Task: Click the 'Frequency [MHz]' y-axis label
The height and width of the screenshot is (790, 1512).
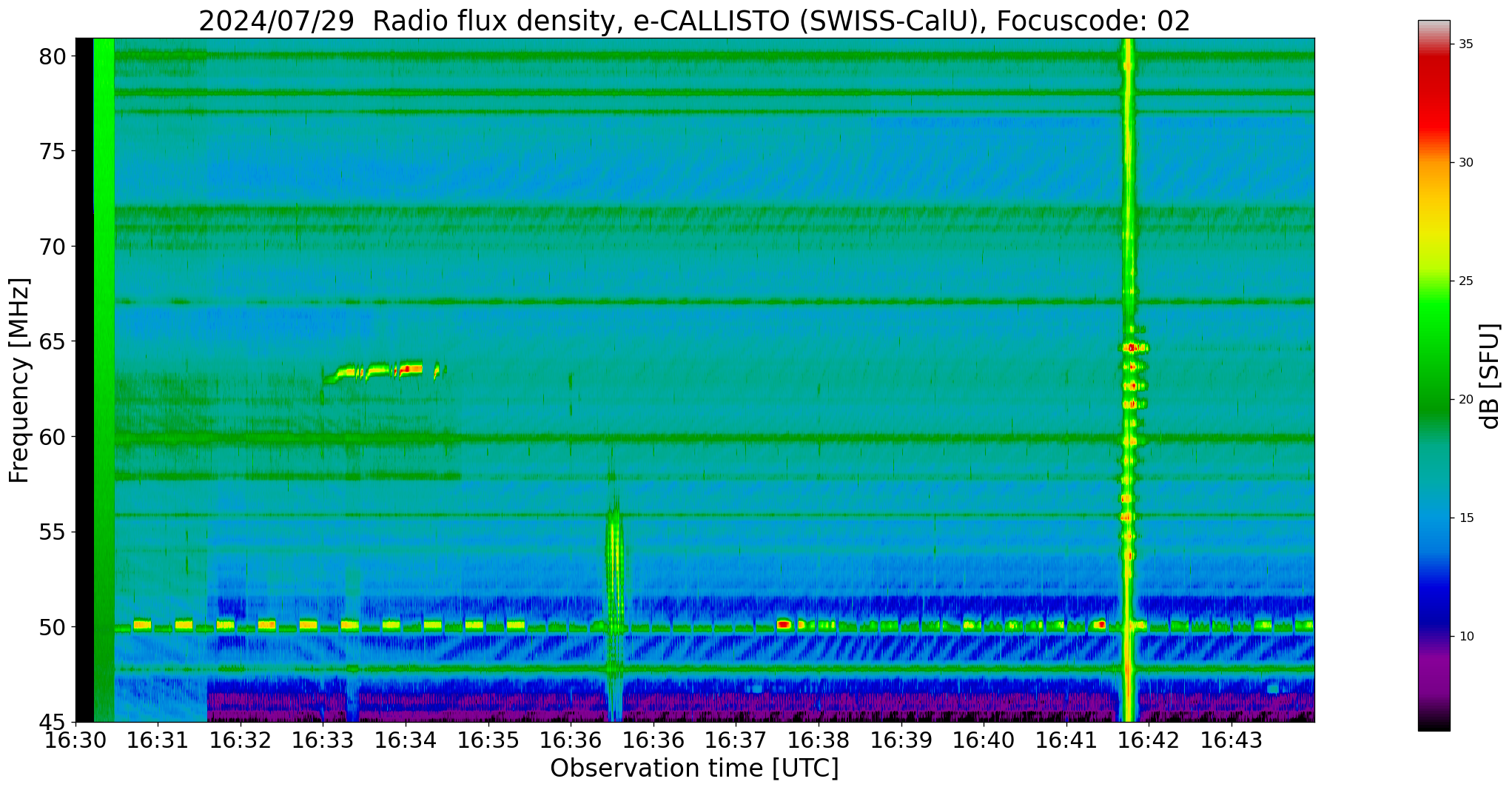Action: [x=20, y=380]
